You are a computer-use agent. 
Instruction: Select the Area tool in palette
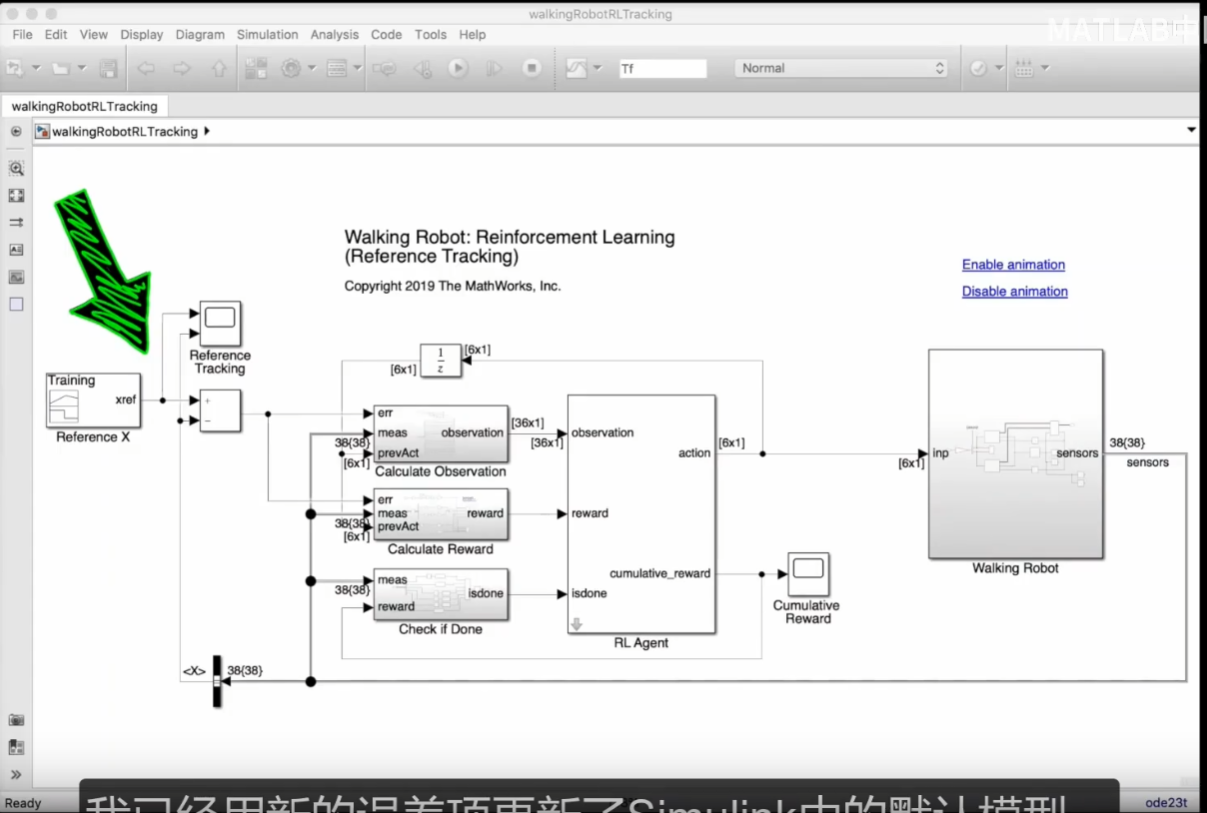tap(16, 304)
